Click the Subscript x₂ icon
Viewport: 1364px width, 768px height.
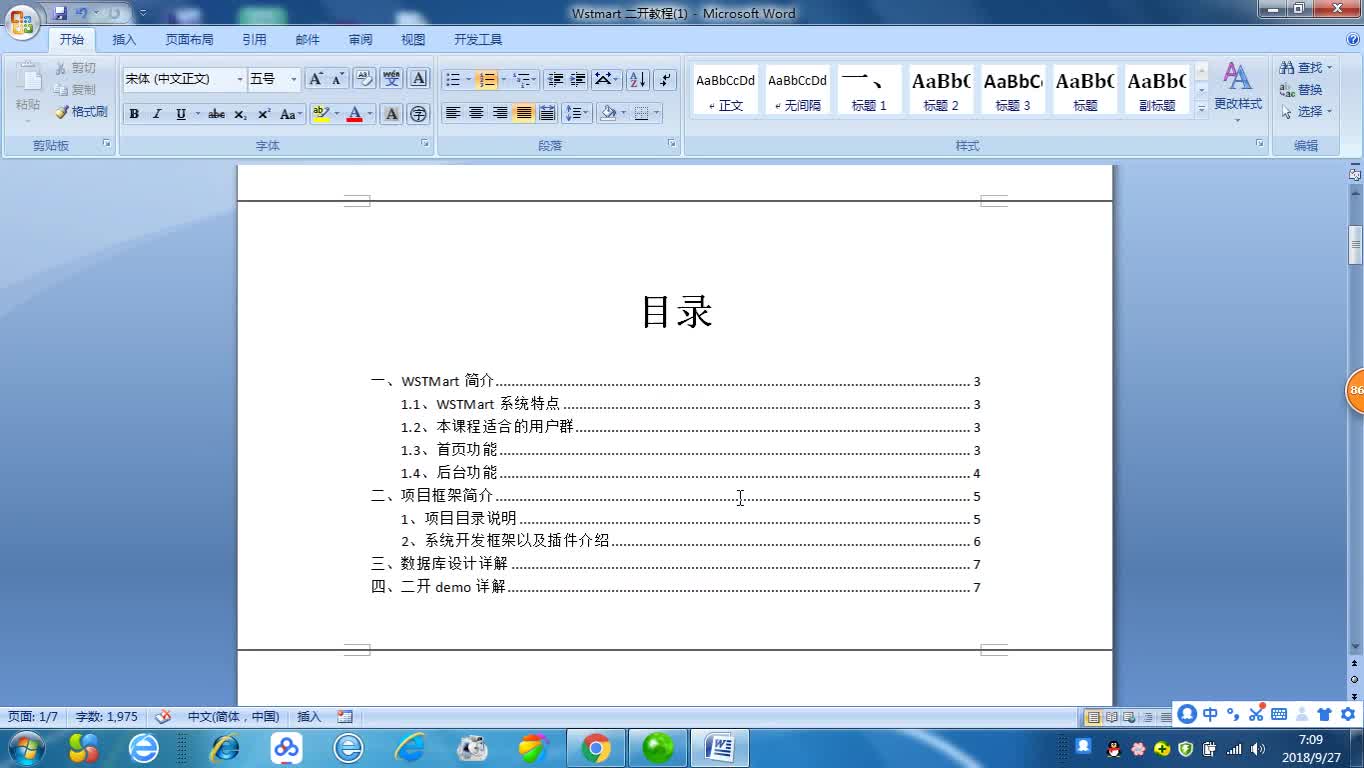240,114
